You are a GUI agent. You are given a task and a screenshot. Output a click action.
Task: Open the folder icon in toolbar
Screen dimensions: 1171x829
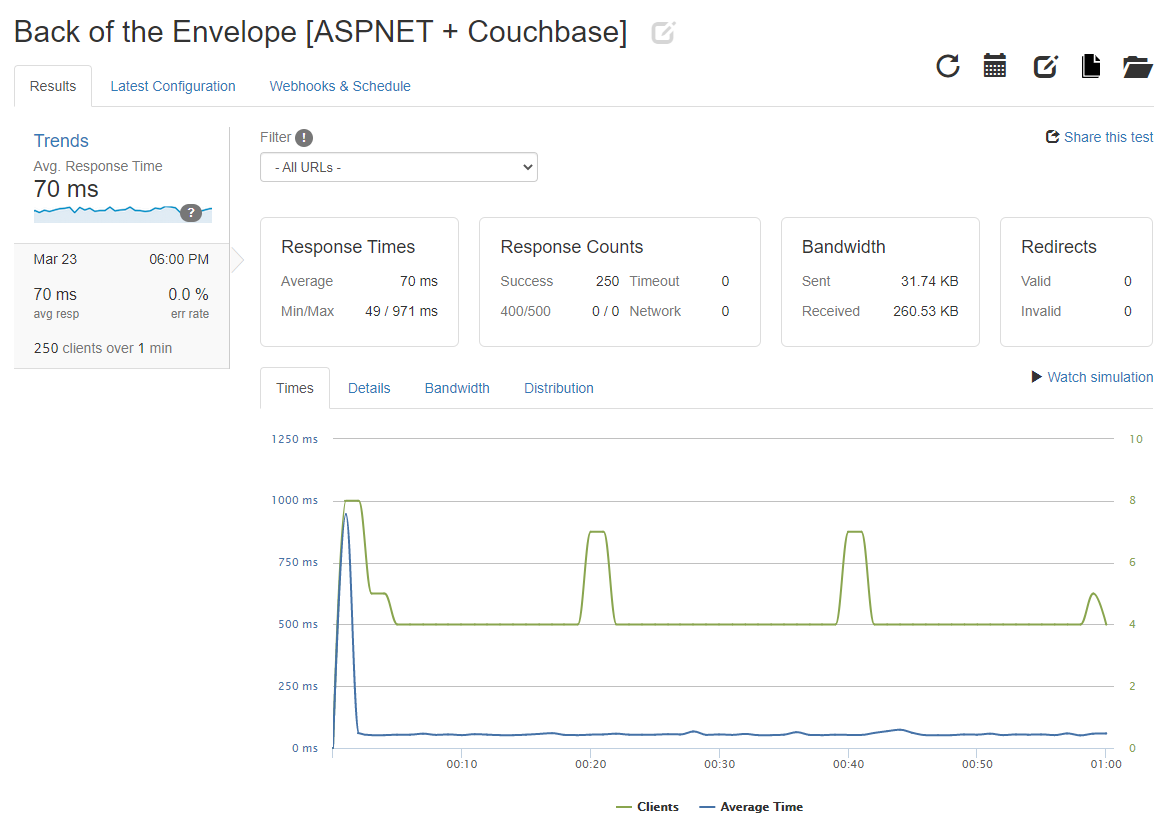[x=1138, y=66]
